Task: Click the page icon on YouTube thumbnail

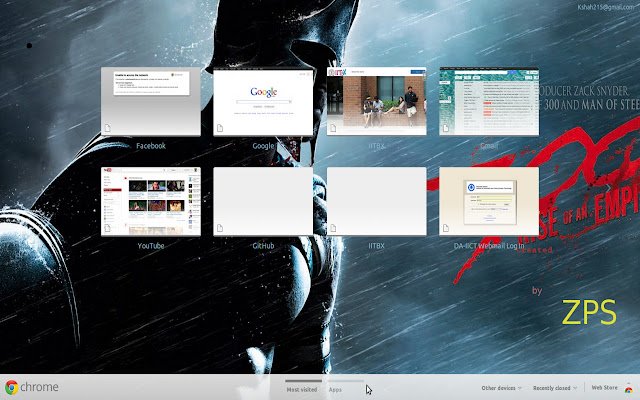Action: pos(108,228)
